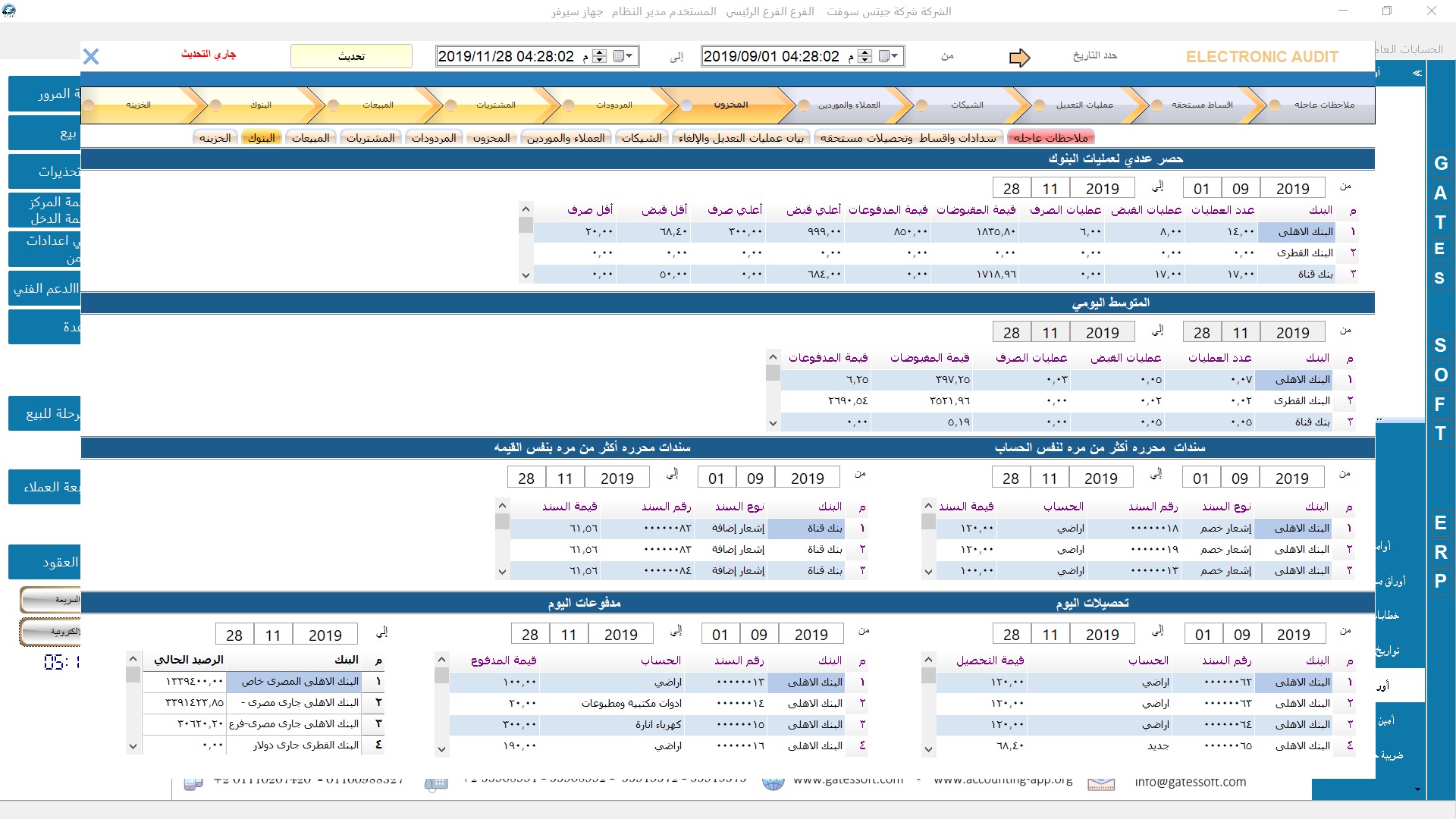Select البنك القطرى row in المتوسط اليومي table
The height and width of the screenshot is (819, 1456).
pyautogui.click(x=1069, y=401)
